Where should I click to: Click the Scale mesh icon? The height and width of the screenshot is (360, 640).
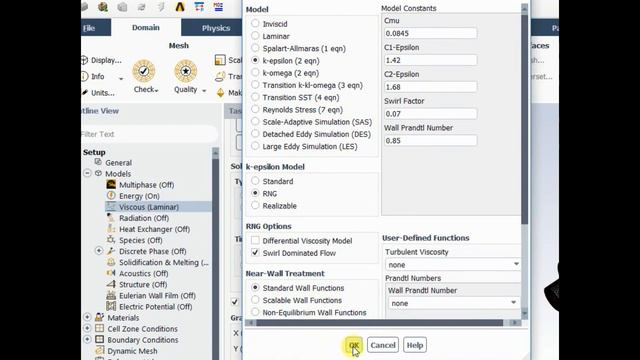(220, 60)
